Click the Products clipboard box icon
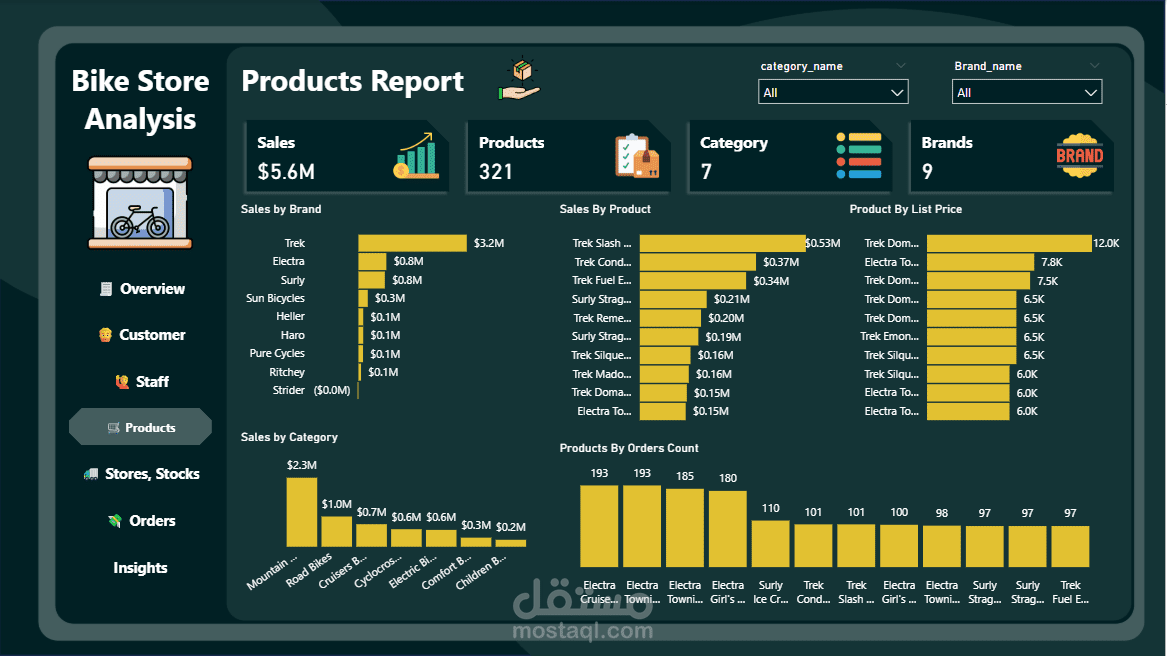Viewport: 1167px width, 656px height. coord(637,156)
